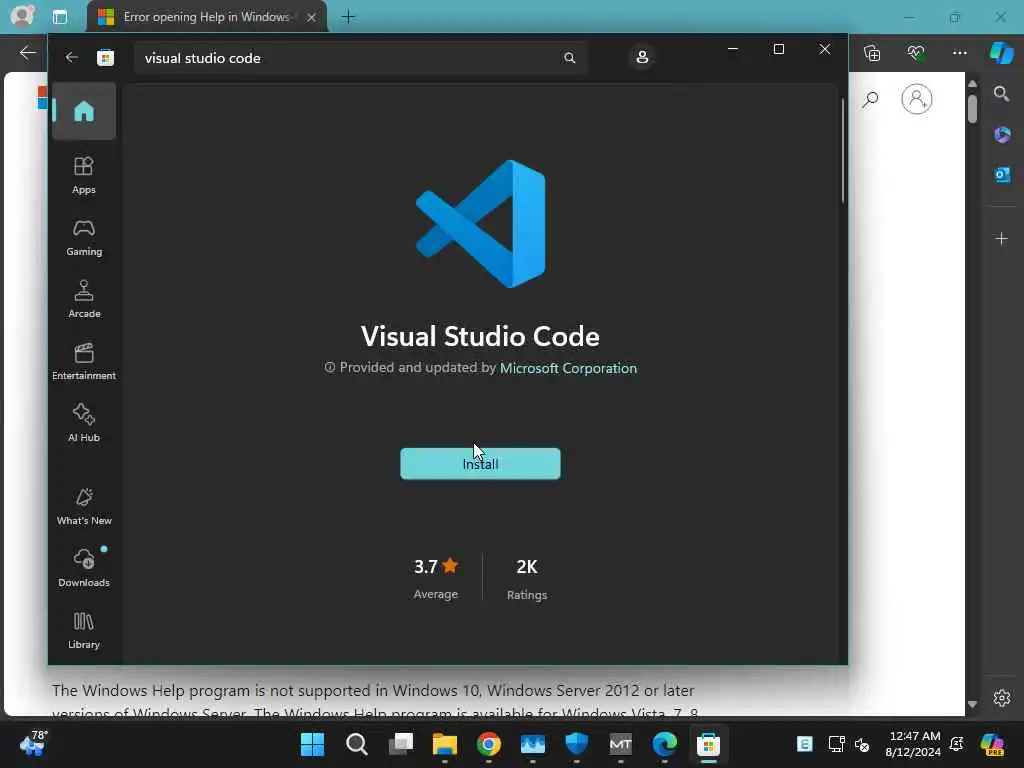The height and width of the screenshot is (768, 1024).
Task: Open Copilot in the Edge toolbar
Action: (1001, 53)
